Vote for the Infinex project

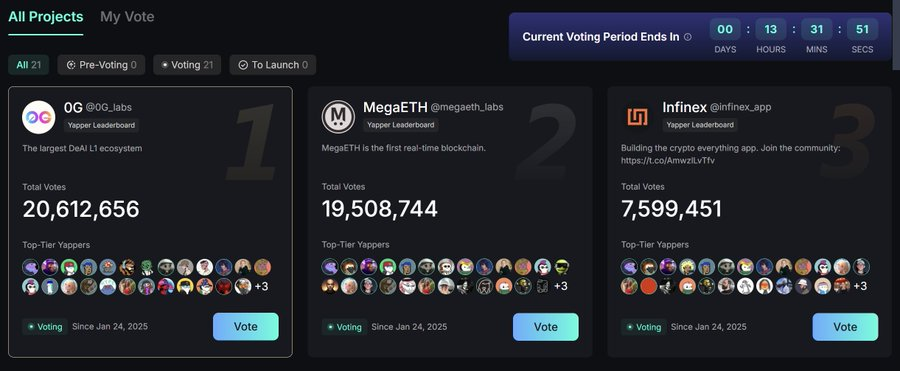845,327
